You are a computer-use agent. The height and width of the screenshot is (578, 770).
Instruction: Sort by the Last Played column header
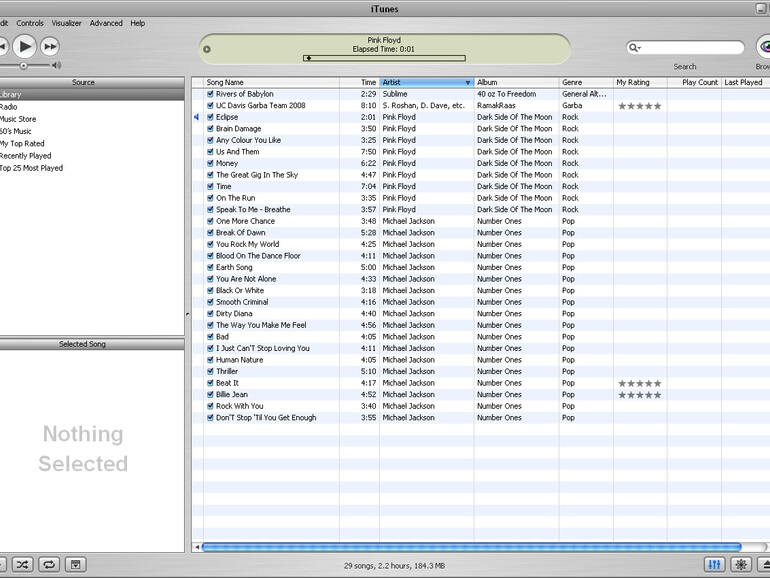pyautogui.click(x=743, y=83)
